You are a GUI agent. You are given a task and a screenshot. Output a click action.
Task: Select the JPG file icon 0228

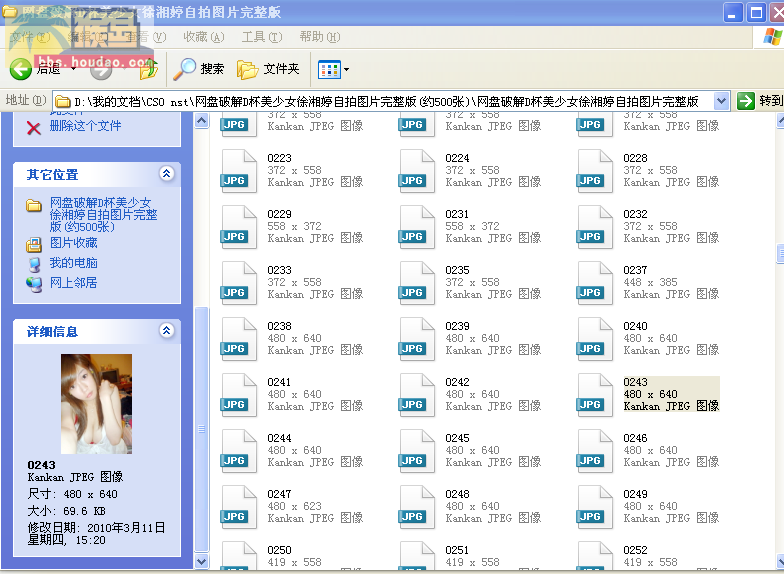click(595, 171)
